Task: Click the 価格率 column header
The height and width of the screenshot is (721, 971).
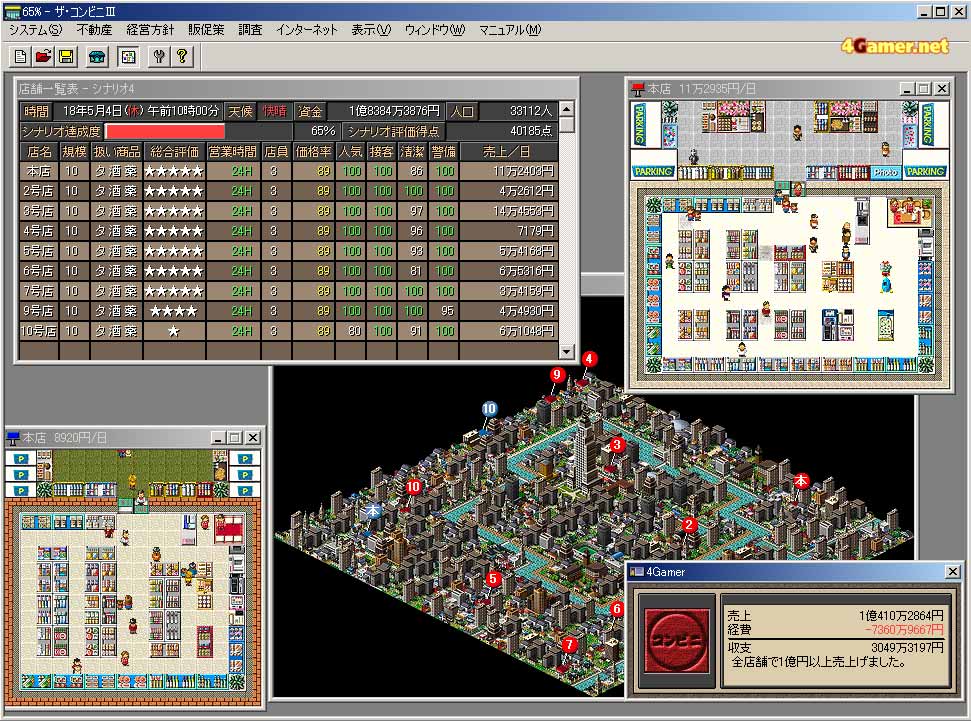Action: tap(313, 151)
